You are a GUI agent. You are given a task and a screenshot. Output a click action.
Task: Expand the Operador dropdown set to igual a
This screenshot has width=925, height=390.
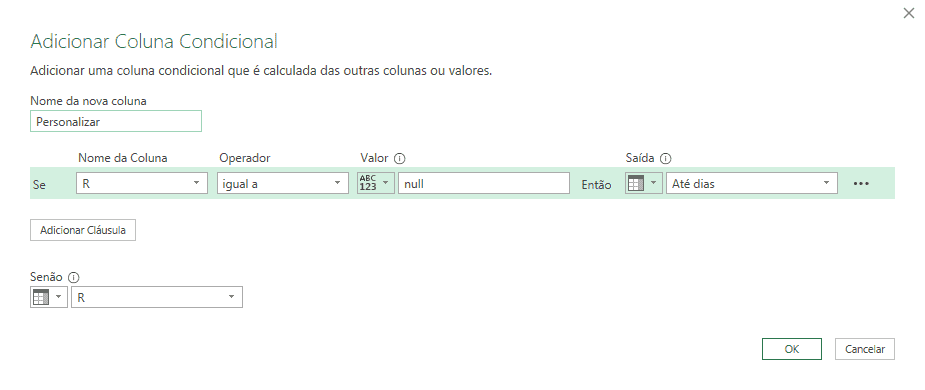(x=283, y=183)
